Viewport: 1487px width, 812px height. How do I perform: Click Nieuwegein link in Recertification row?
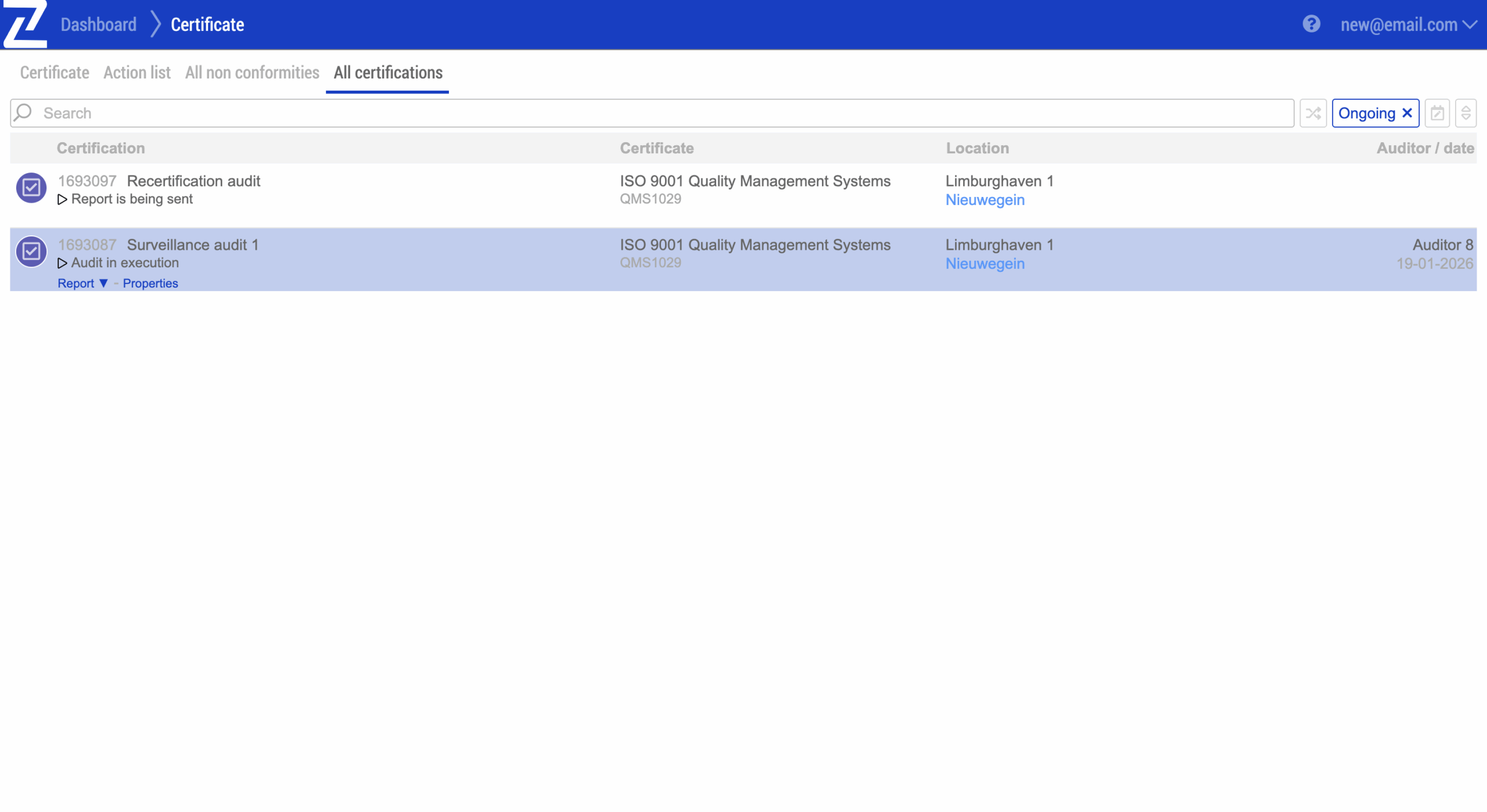click(985, 200)
